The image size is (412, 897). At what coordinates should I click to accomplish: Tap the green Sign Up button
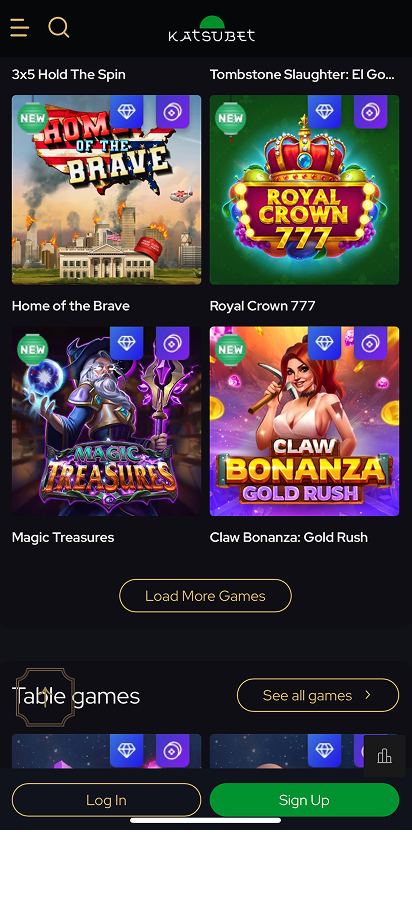tap(304, 800)
